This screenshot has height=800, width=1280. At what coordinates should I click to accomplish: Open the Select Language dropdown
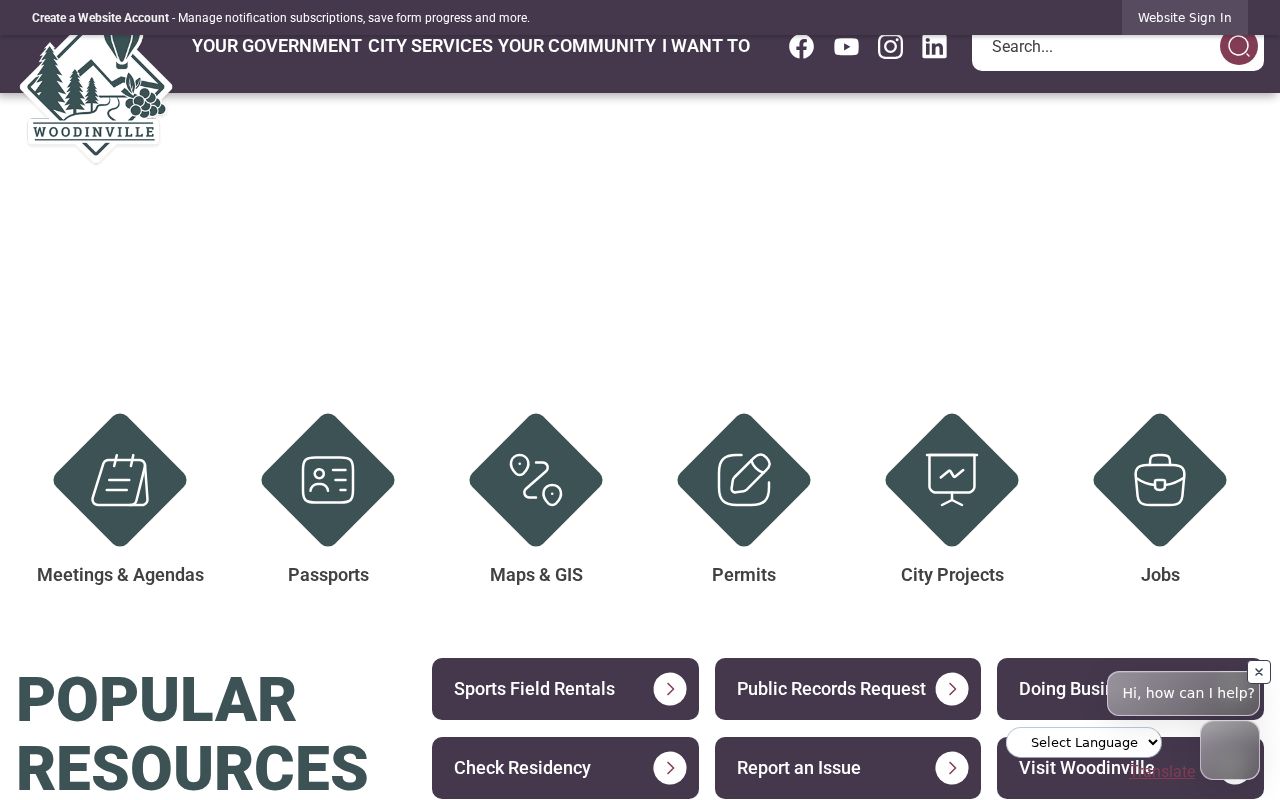(x=1084, y=742)
